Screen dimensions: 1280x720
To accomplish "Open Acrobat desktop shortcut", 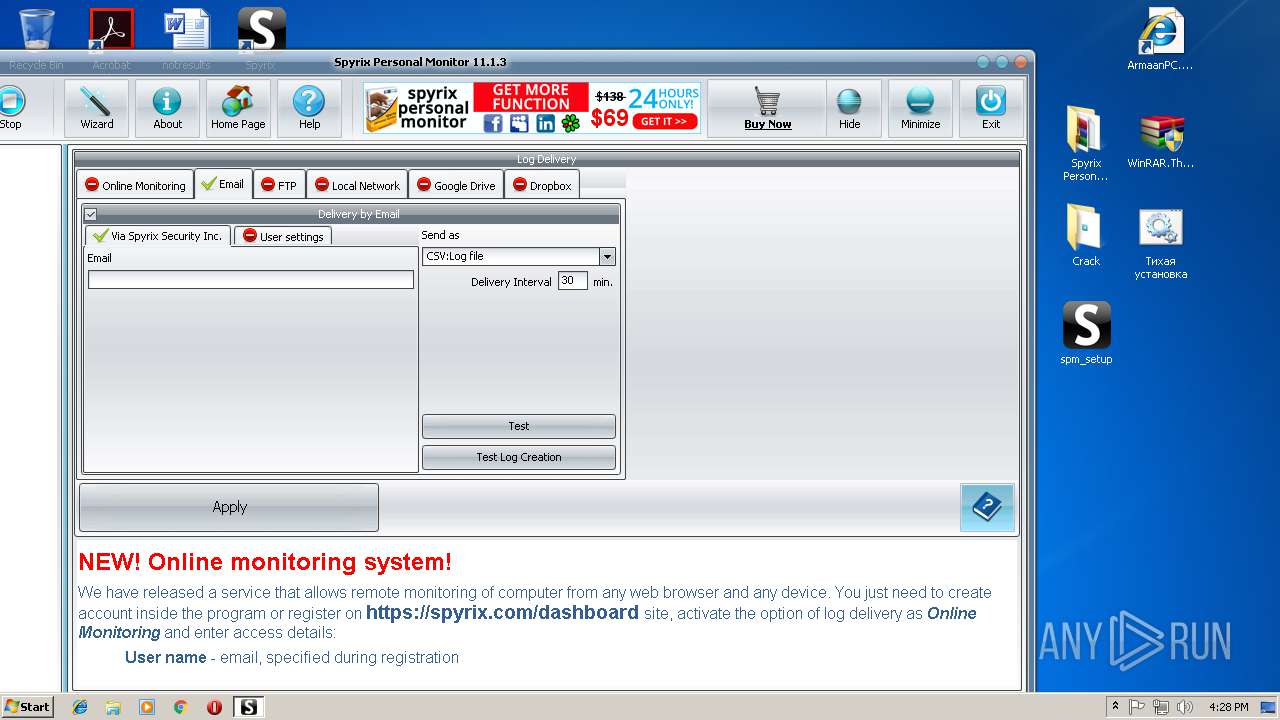I will point(111,40).
